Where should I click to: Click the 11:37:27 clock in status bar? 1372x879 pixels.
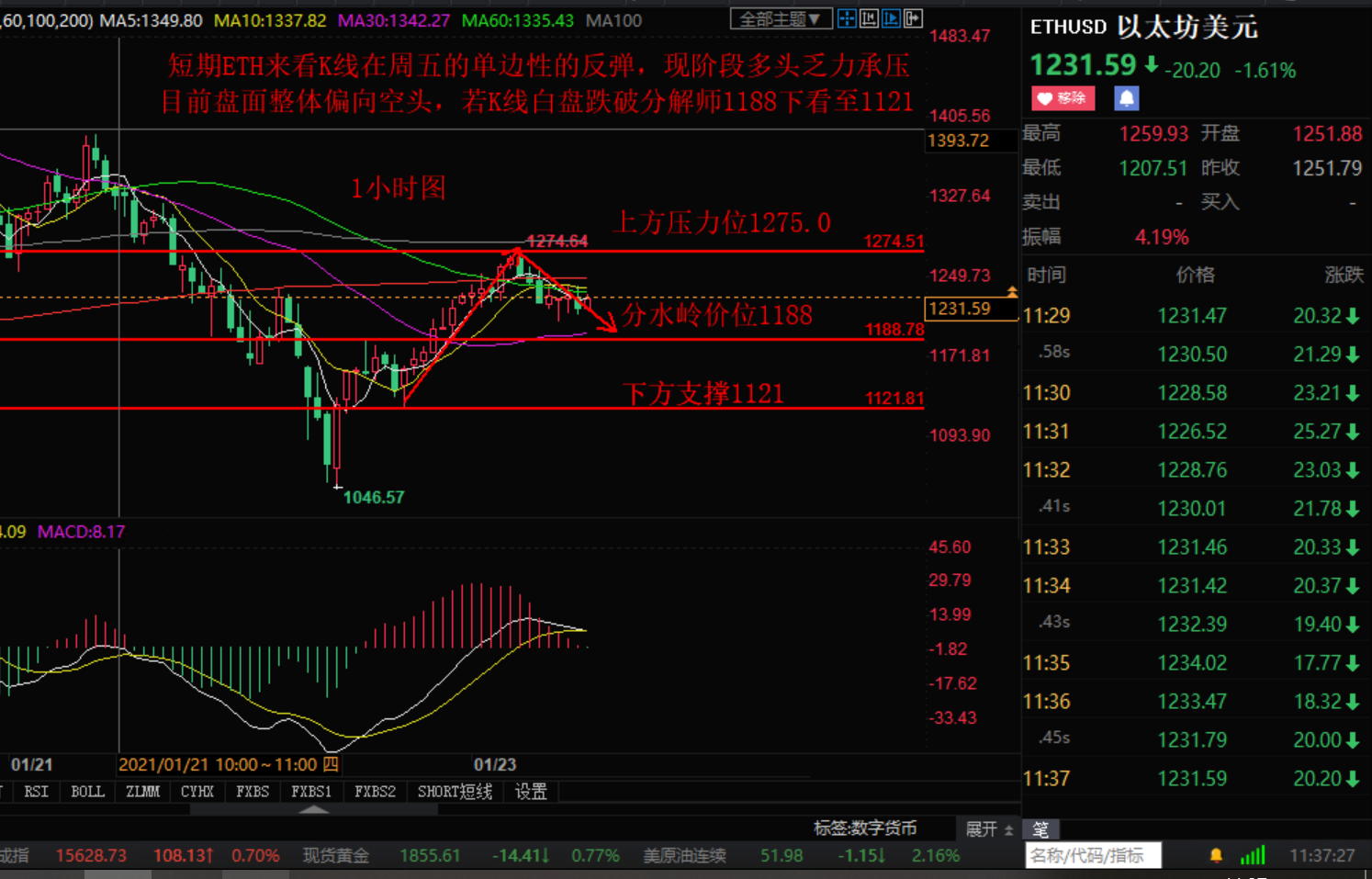tap(1322, 856)
